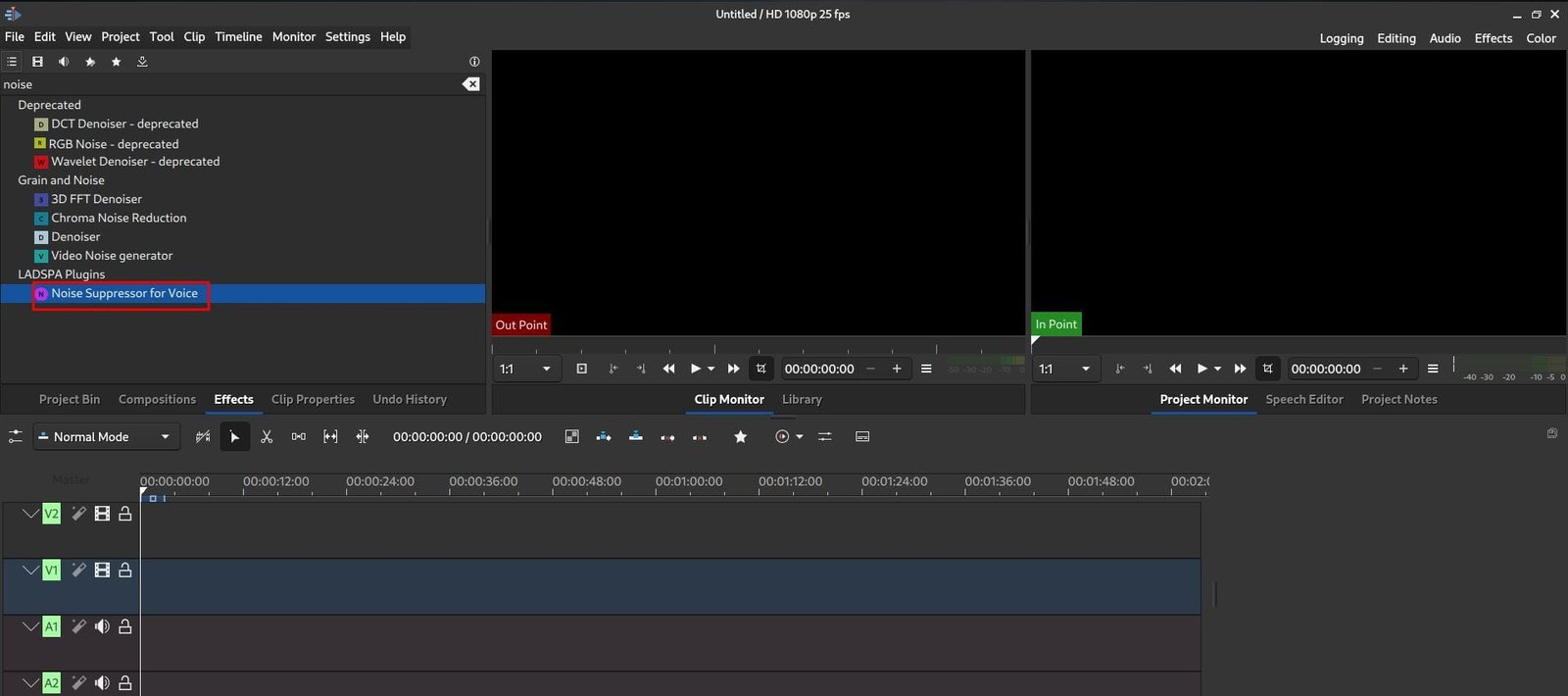Start timeline preview render
The image size is (1568, 696).
click(782, 437)
